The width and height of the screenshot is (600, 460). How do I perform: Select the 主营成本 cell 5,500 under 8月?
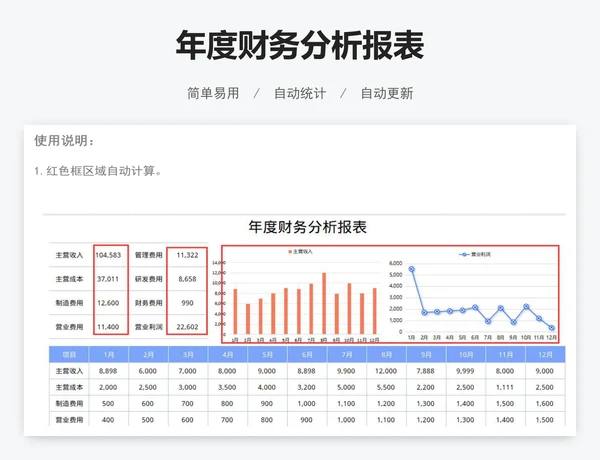(386, 387)
